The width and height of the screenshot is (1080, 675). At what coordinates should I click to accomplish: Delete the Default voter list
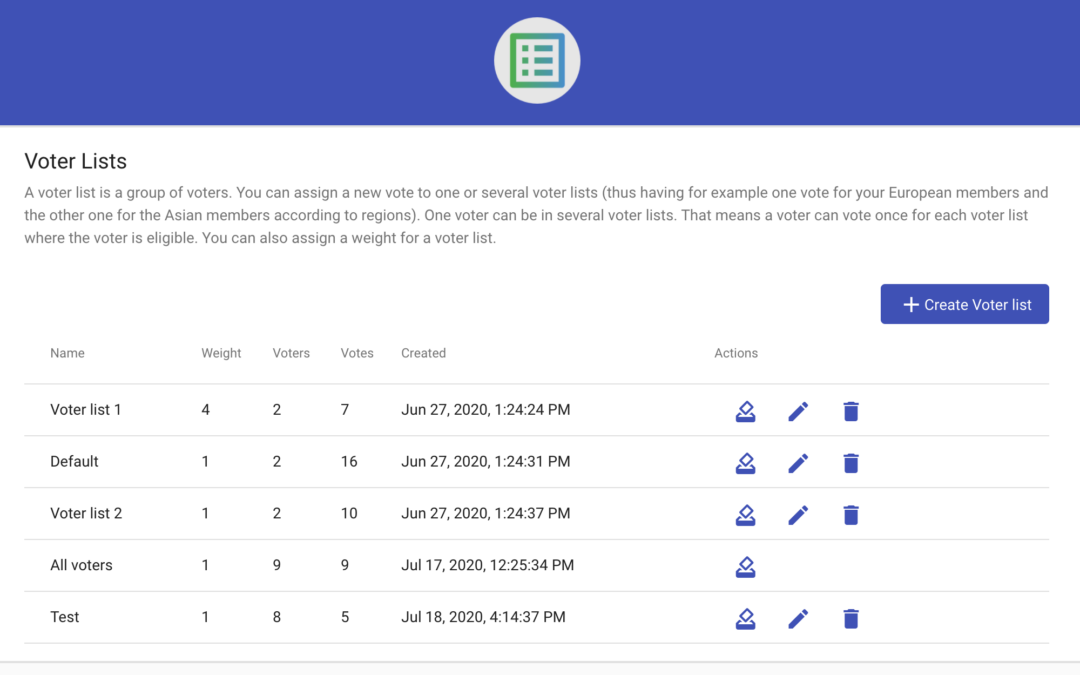(x=851, y=463)
